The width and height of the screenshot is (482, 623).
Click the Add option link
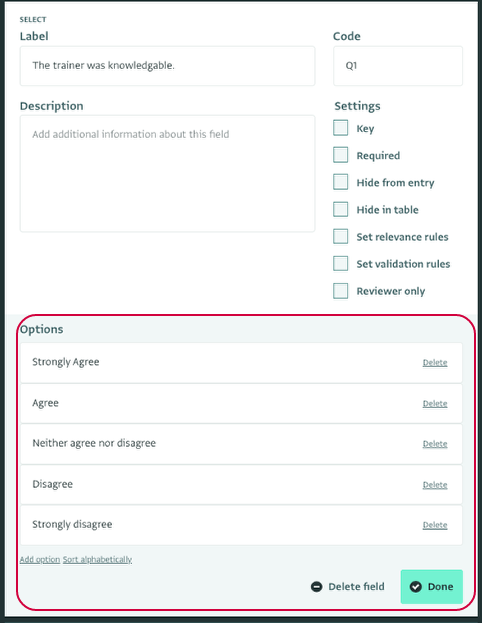pos(40,559)
